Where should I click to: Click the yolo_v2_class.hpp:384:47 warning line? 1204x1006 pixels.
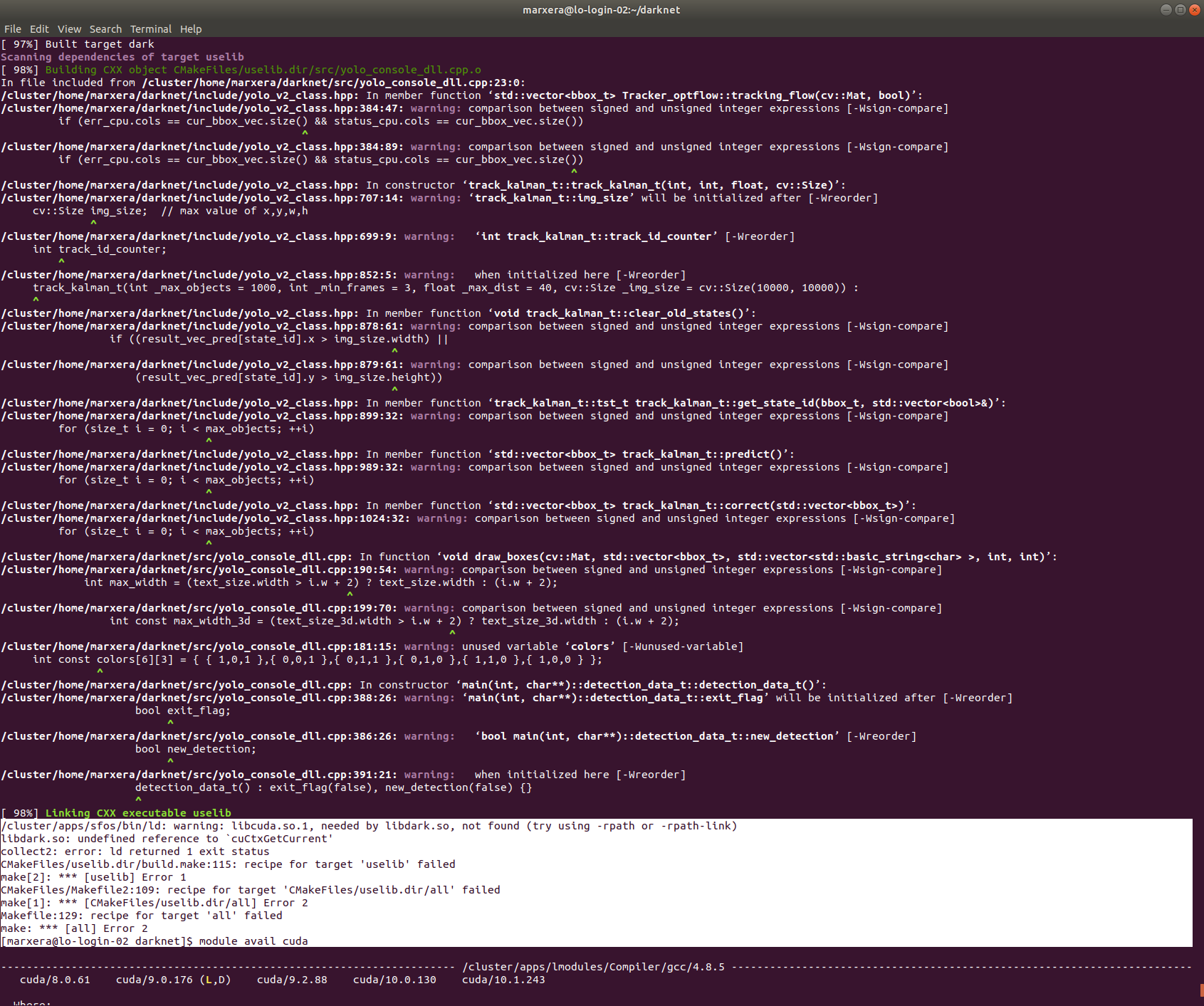[474, 108]
